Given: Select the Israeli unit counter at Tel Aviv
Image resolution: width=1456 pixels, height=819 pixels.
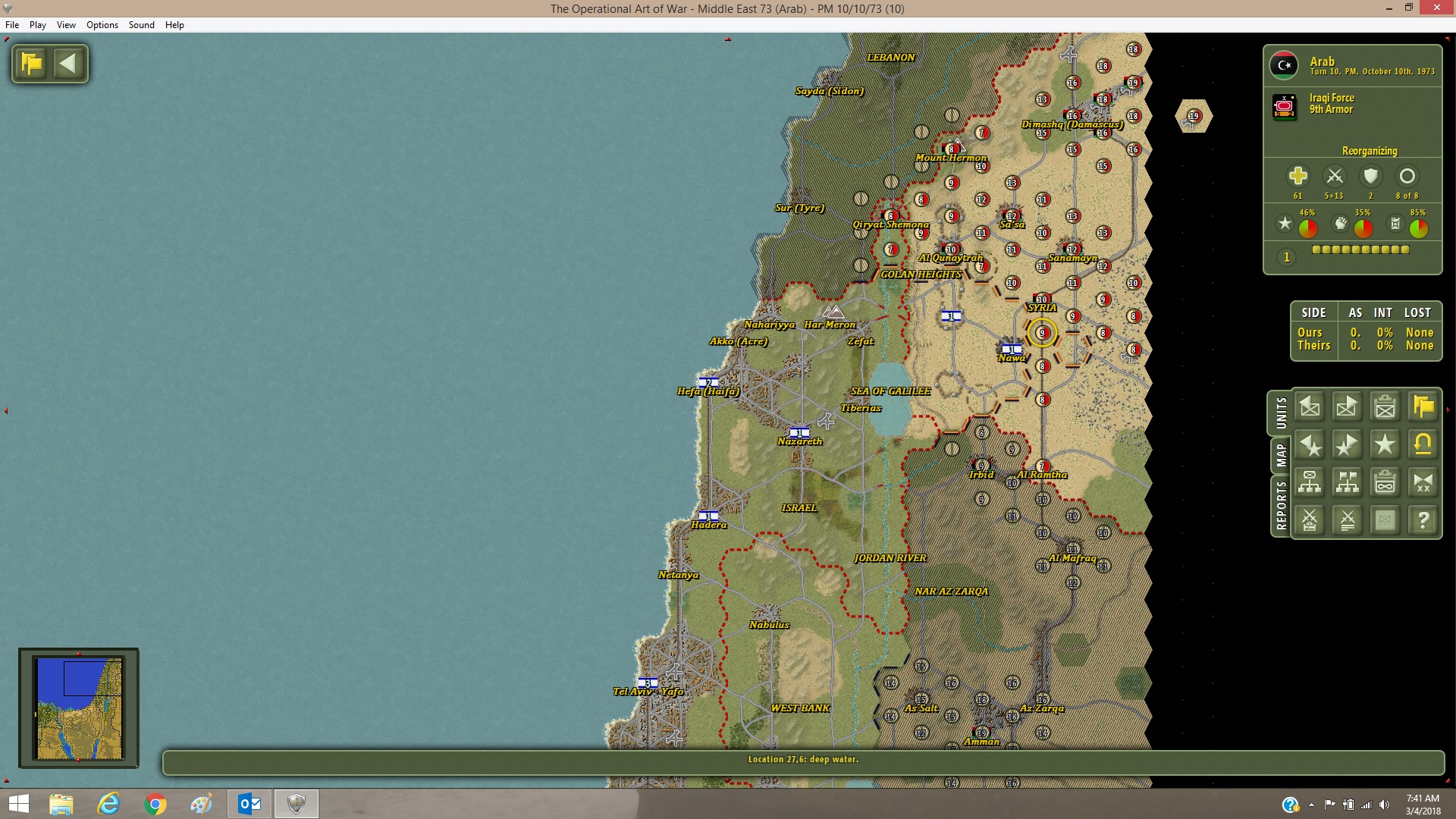Looking at the screenshot, I should pos(648,682).
